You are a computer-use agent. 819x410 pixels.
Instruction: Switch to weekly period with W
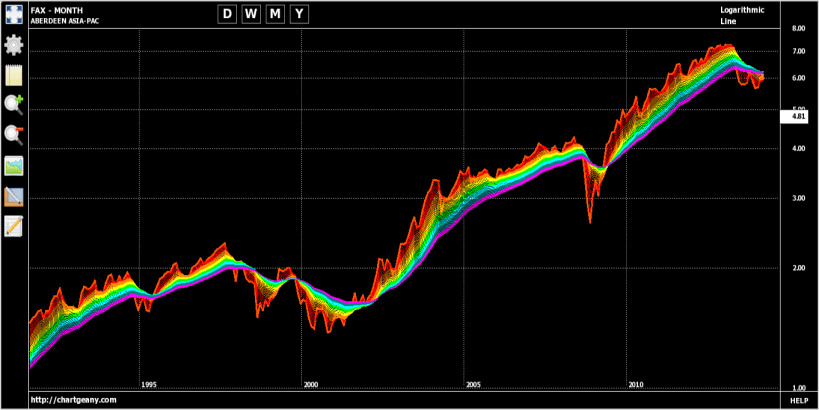click(251, 14)
